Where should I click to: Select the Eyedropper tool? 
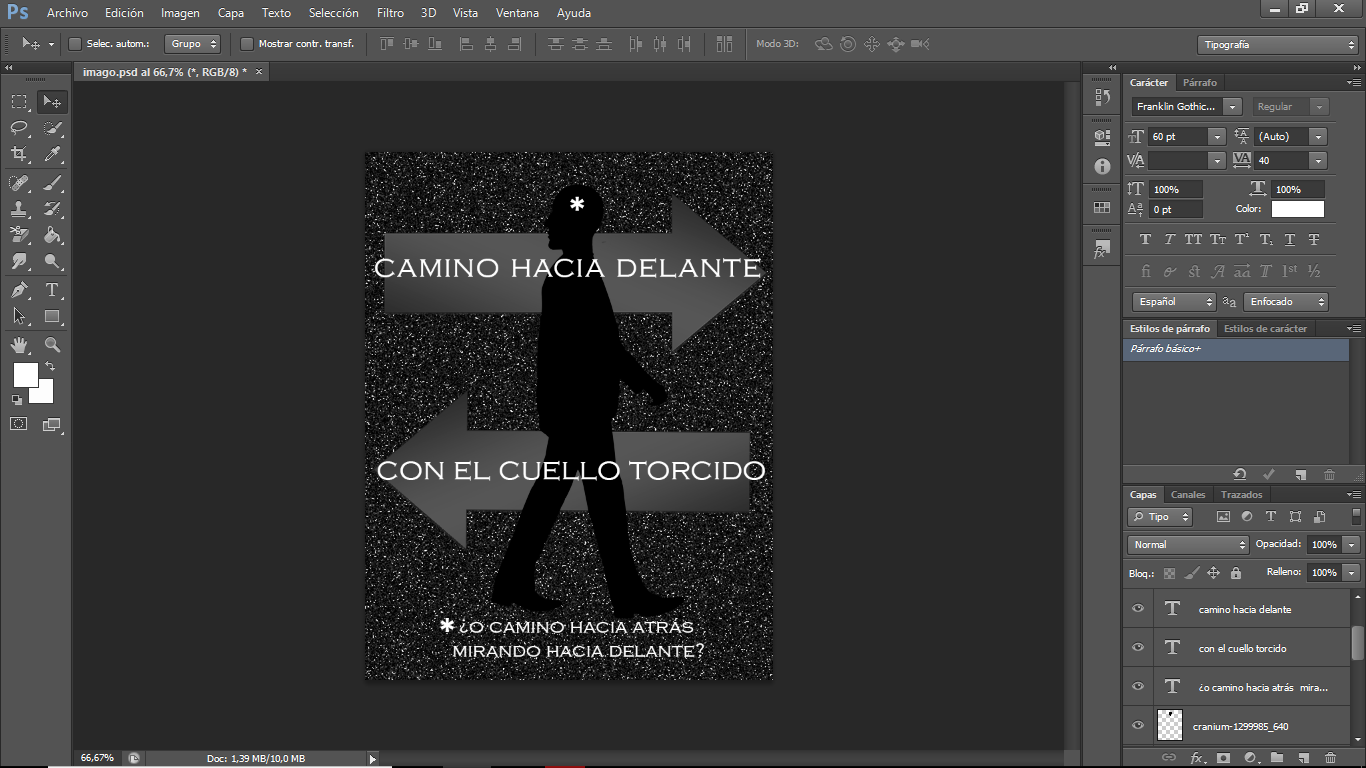53,154
